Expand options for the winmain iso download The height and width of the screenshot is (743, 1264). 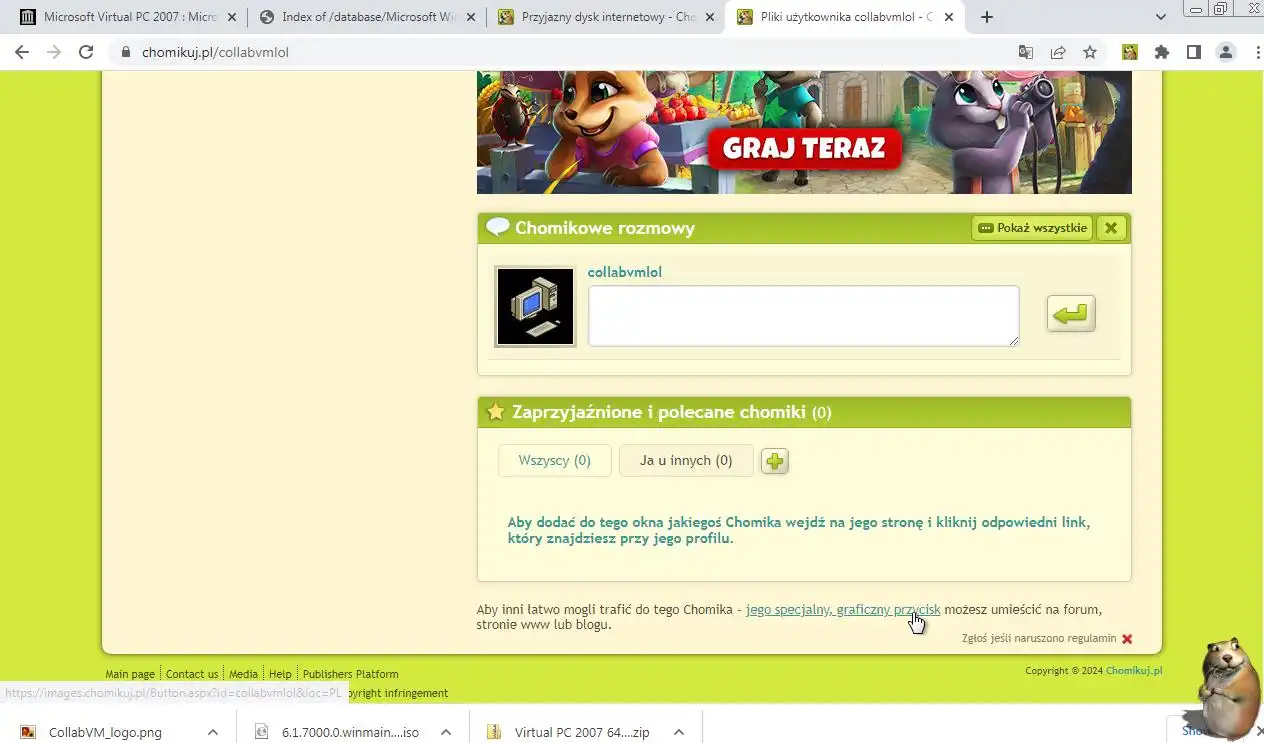[446, 732]
